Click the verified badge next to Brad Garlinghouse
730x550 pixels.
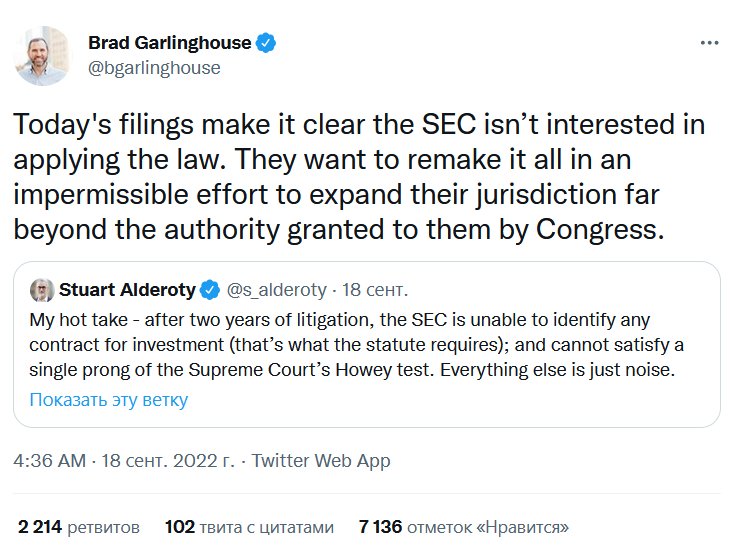tap(266, 43)
